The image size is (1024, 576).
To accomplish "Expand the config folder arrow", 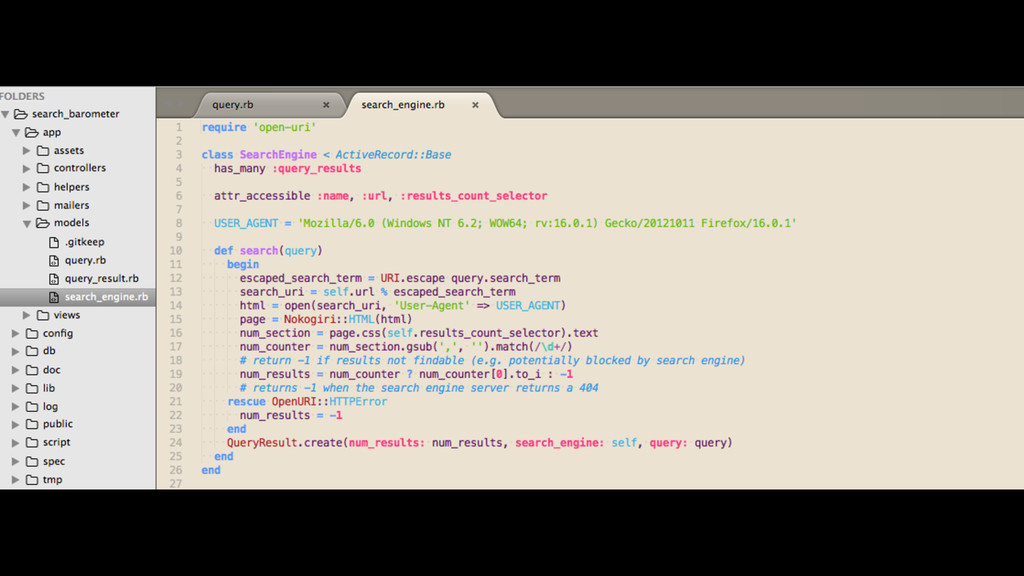I will pos(16,334).
